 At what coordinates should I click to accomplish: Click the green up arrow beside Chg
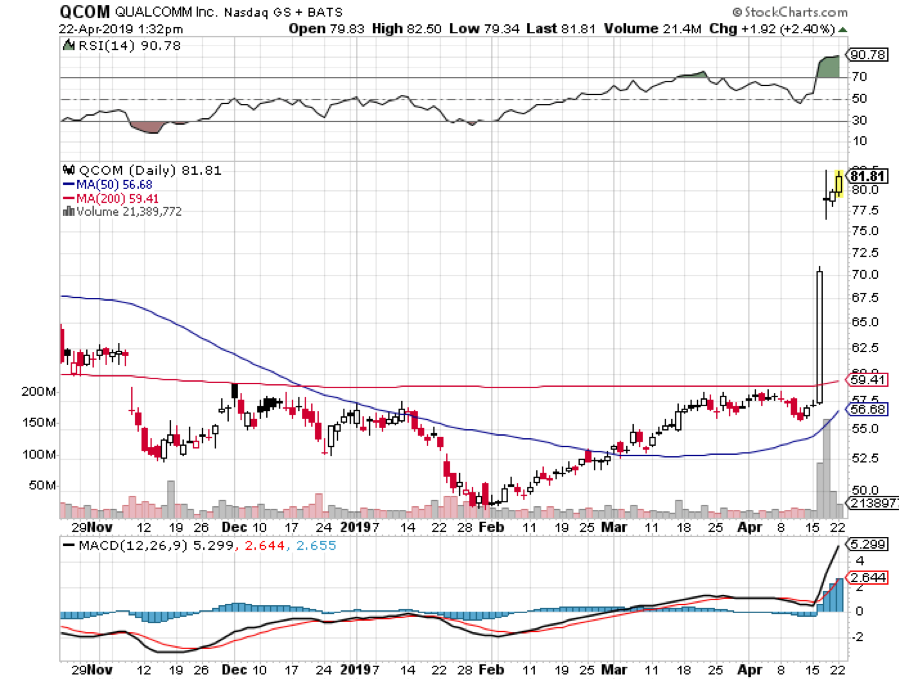[x=840, y=31]
